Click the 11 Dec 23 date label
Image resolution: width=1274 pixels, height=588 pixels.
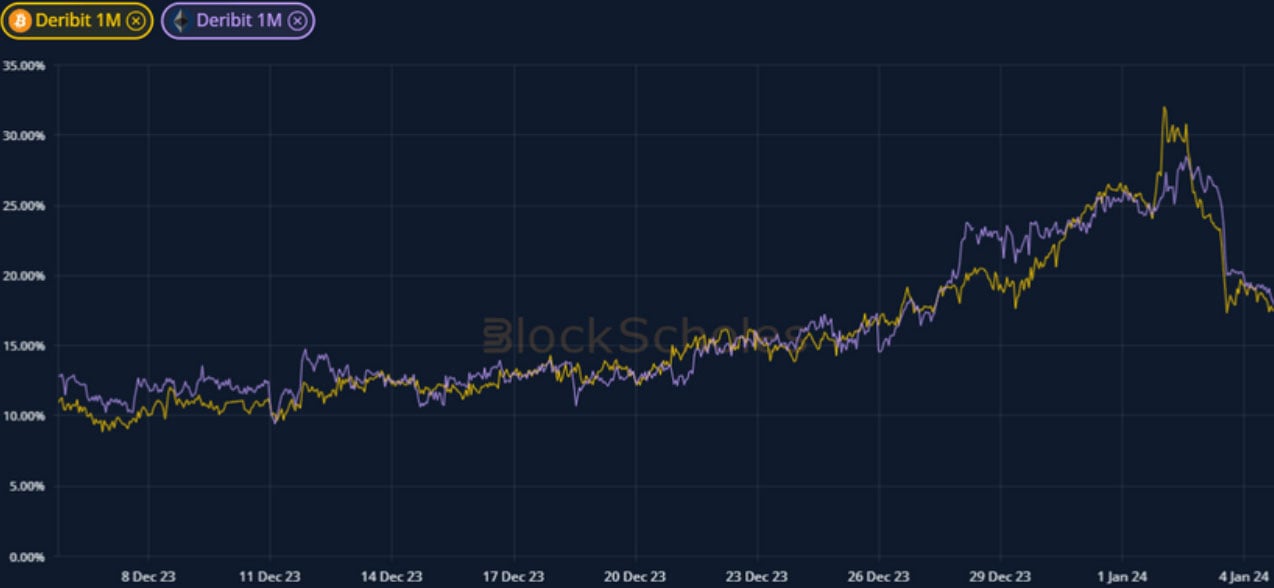[270, 576]
